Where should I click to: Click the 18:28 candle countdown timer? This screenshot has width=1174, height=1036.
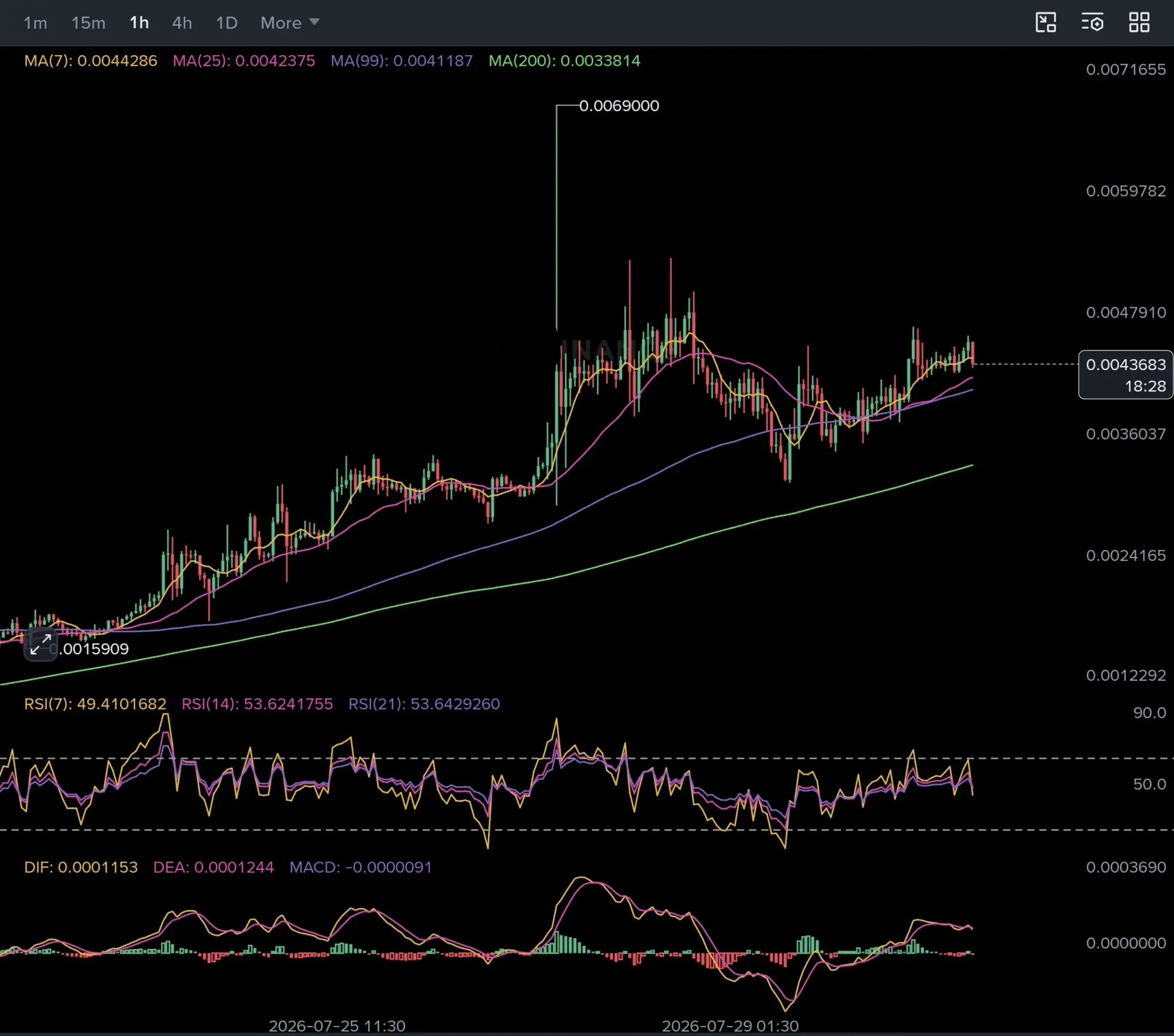tap(1145, 386)
